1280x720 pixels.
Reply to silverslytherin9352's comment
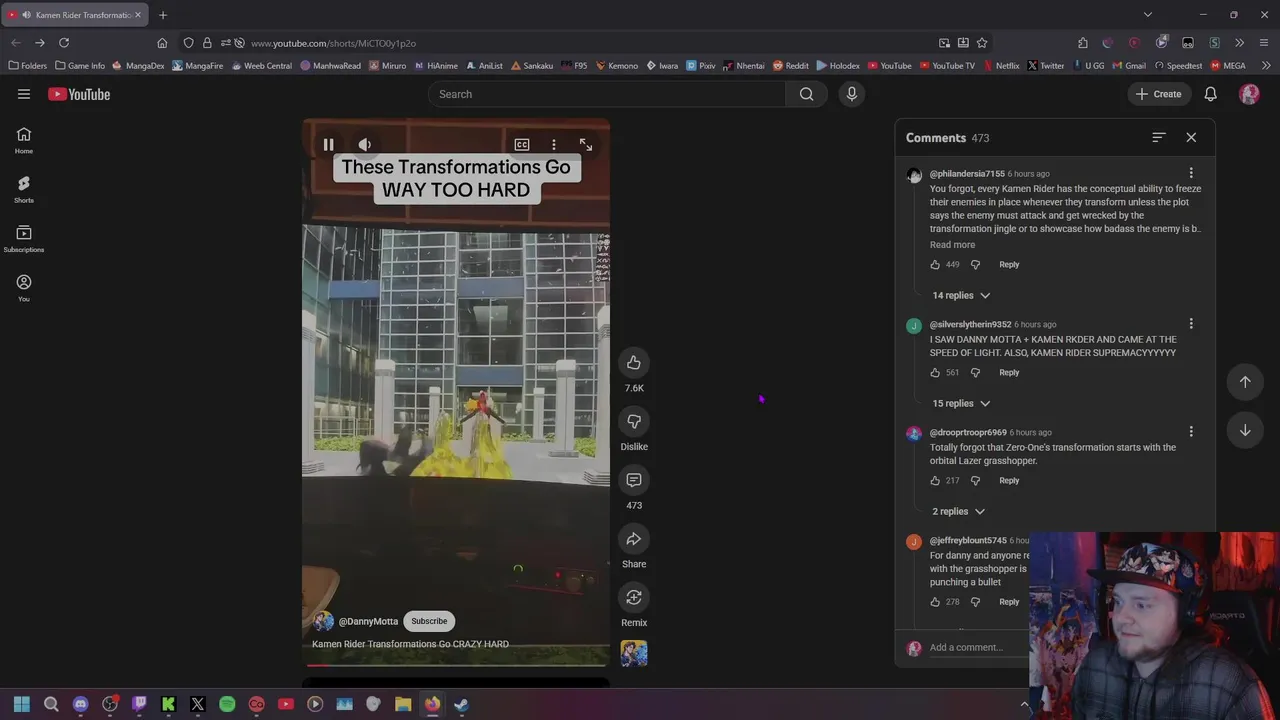pyautogui.click(x=1009, y=373)
